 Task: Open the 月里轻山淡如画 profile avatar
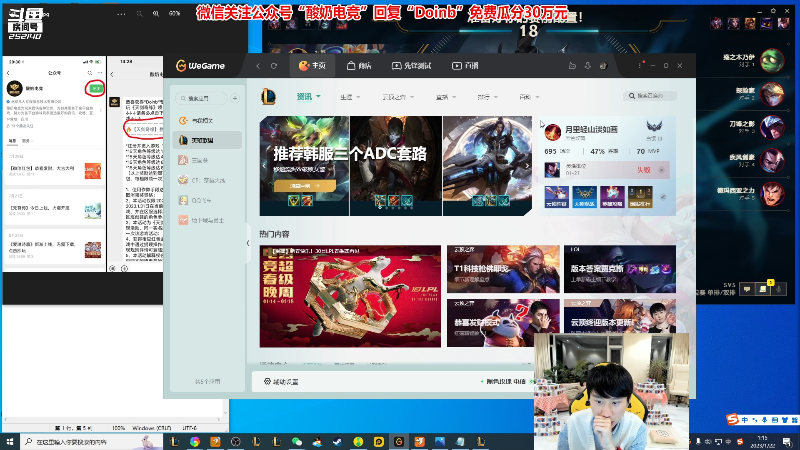tap(553, 132)
